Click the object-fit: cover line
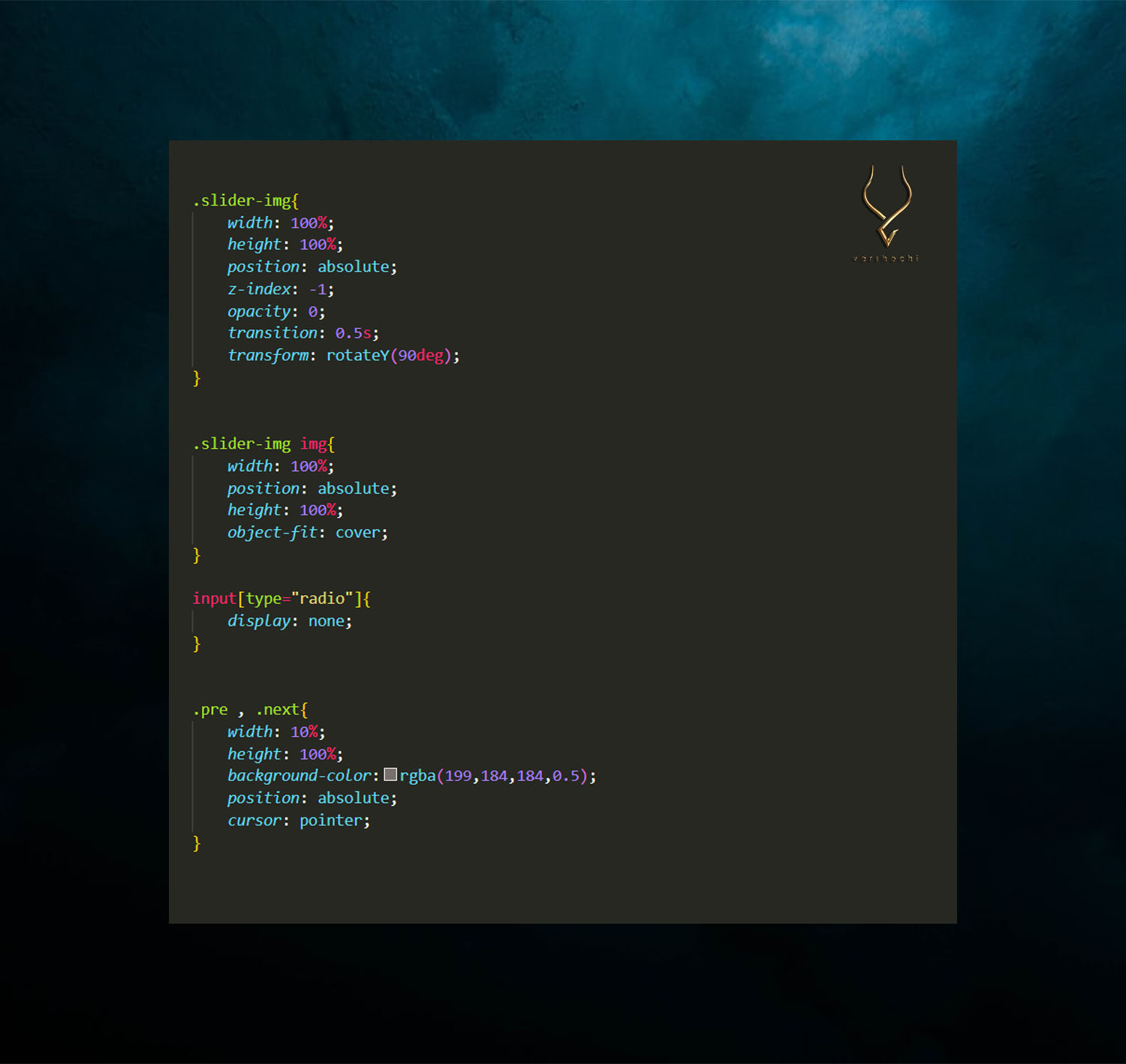The image size is (1126, 1064). click(307, 532)
